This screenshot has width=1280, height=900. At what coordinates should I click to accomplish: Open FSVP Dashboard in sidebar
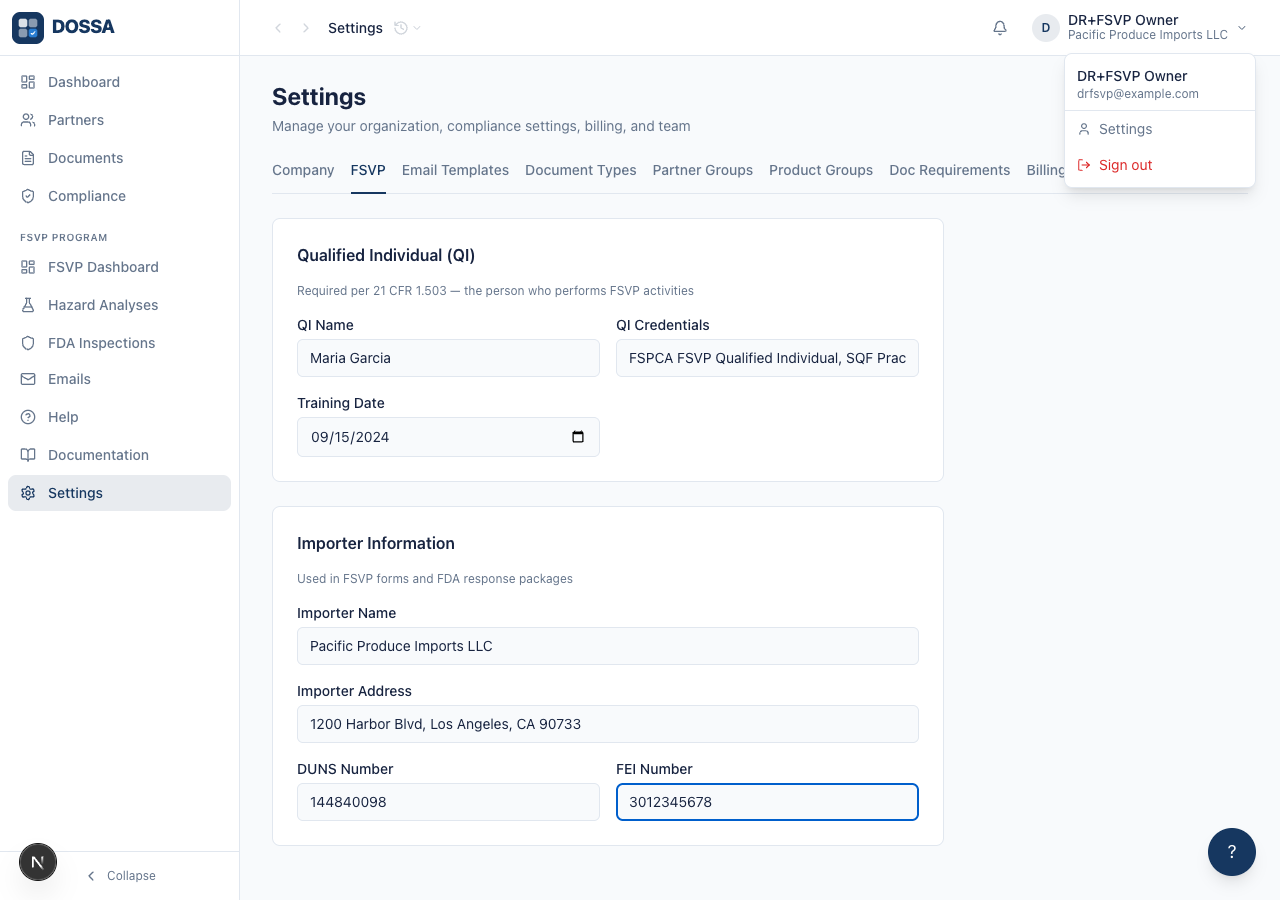pyautogui.click(x=119, y=267)
